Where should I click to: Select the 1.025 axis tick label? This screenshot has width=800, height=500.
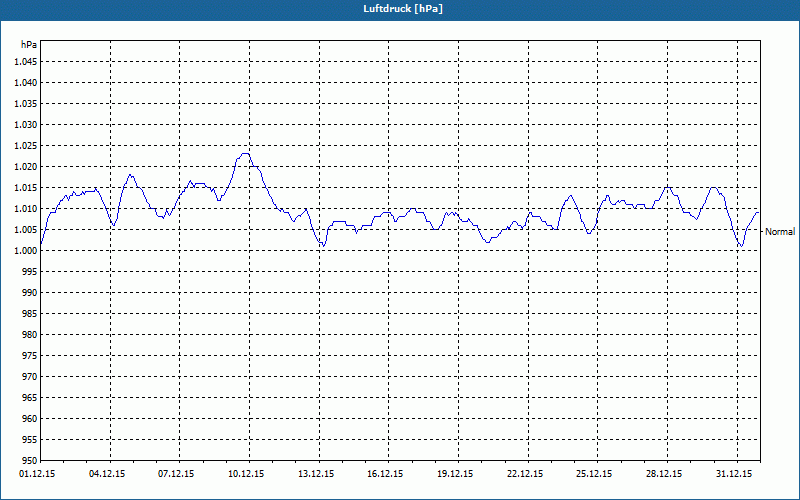pyautogui.click(x=27, y=145)
